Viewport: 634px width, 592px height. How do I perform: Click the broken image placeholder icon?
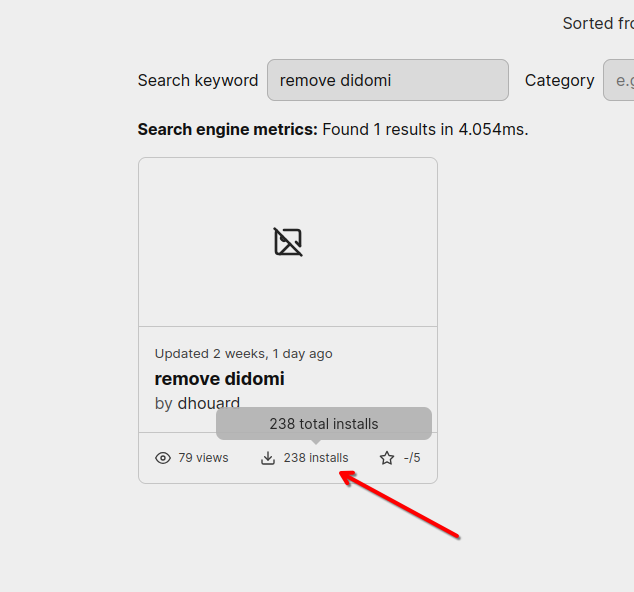[288, 242]
